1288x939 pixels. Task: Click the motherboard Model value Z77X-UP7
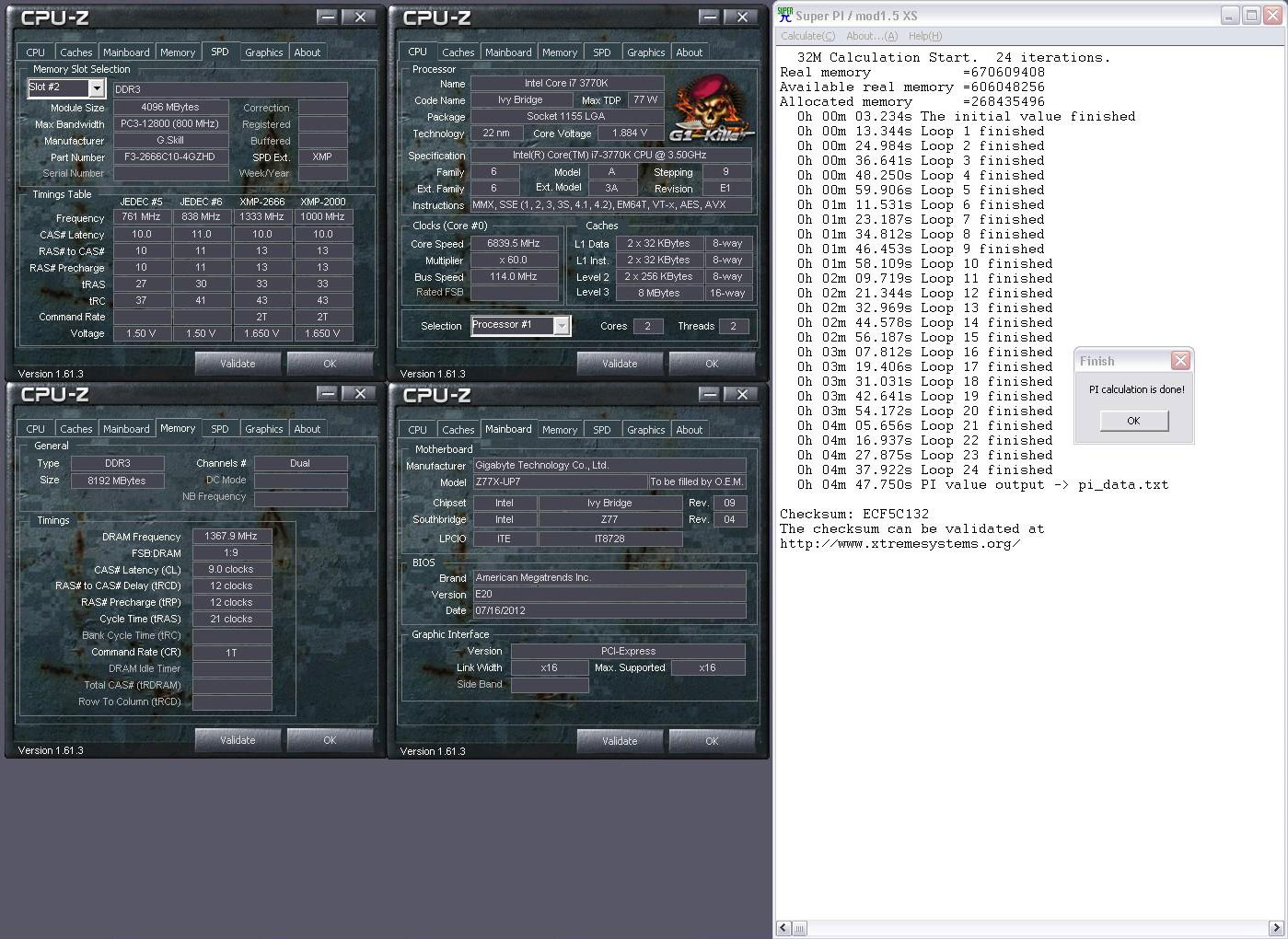pos(560,482)
